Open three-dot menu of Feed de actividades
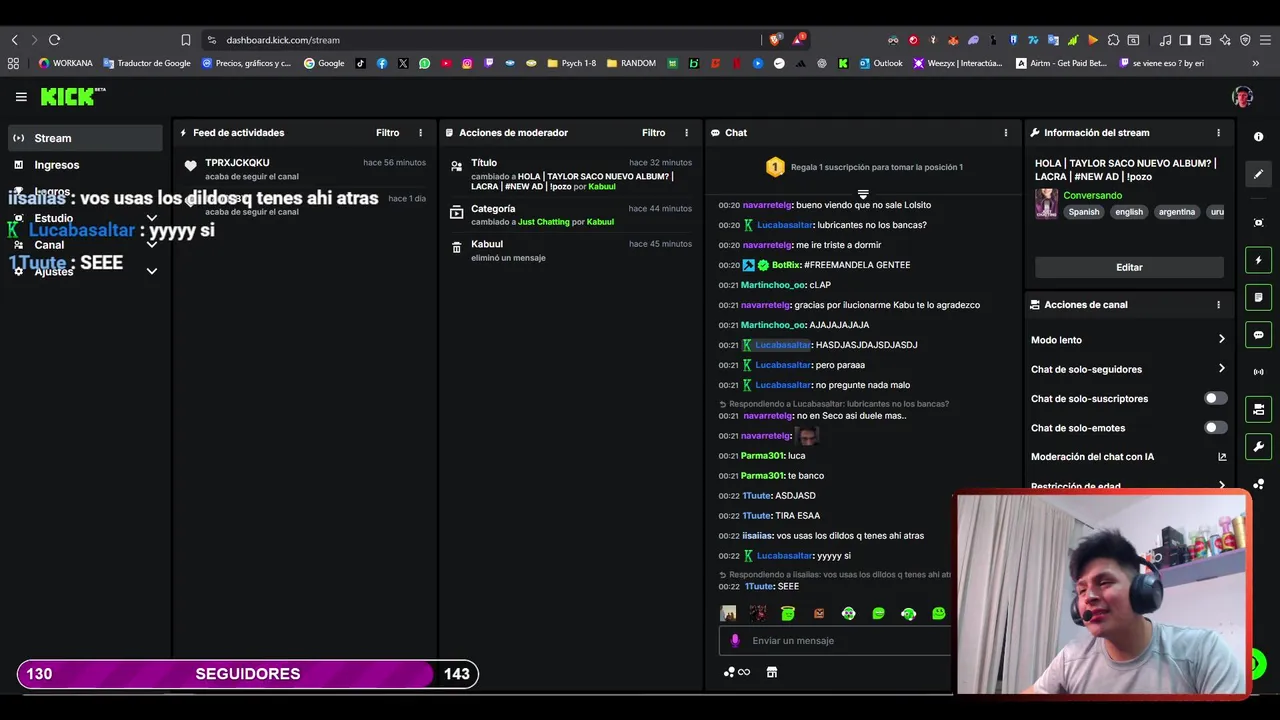 click(x=420, y=133)
